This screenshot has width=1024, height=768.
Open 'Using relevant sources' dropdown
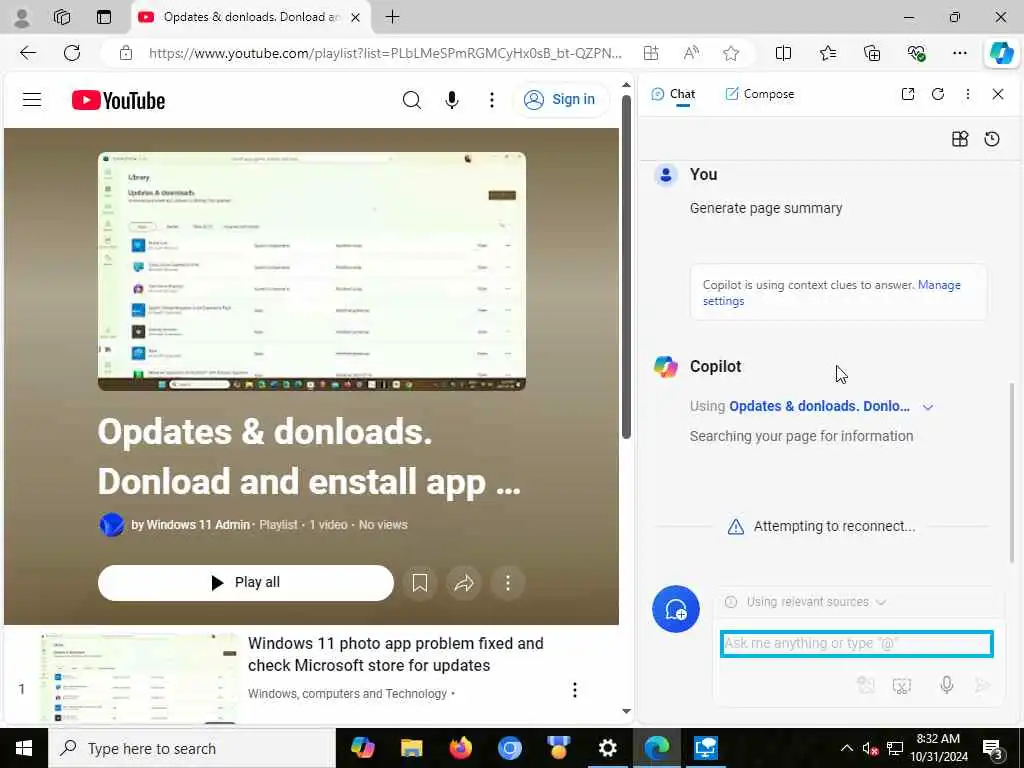(x=807, y=602)
